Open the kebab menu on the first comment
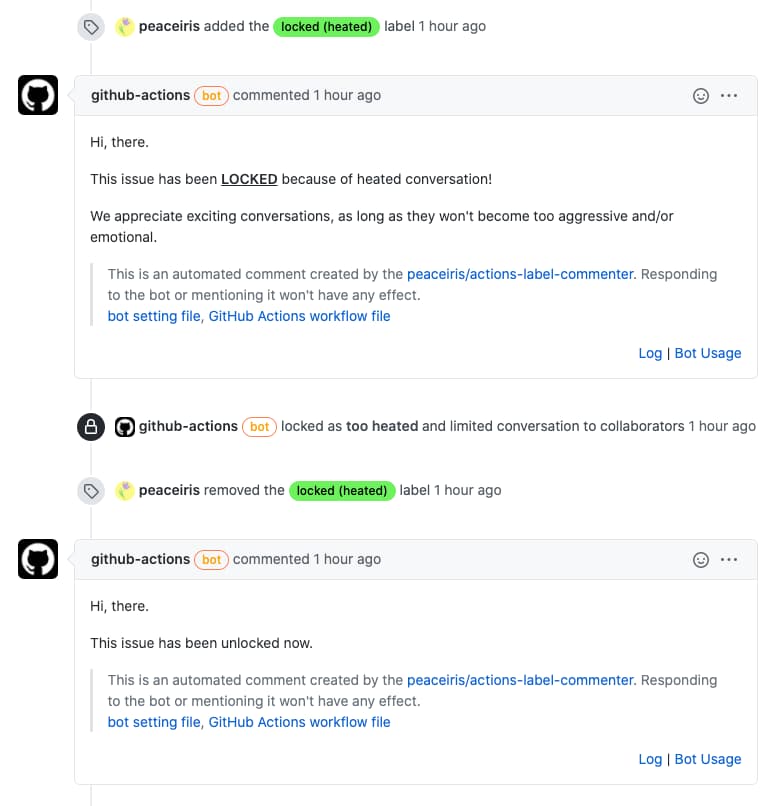The height and width of the screenshot is (806, 776). click(x=729, y=95)
